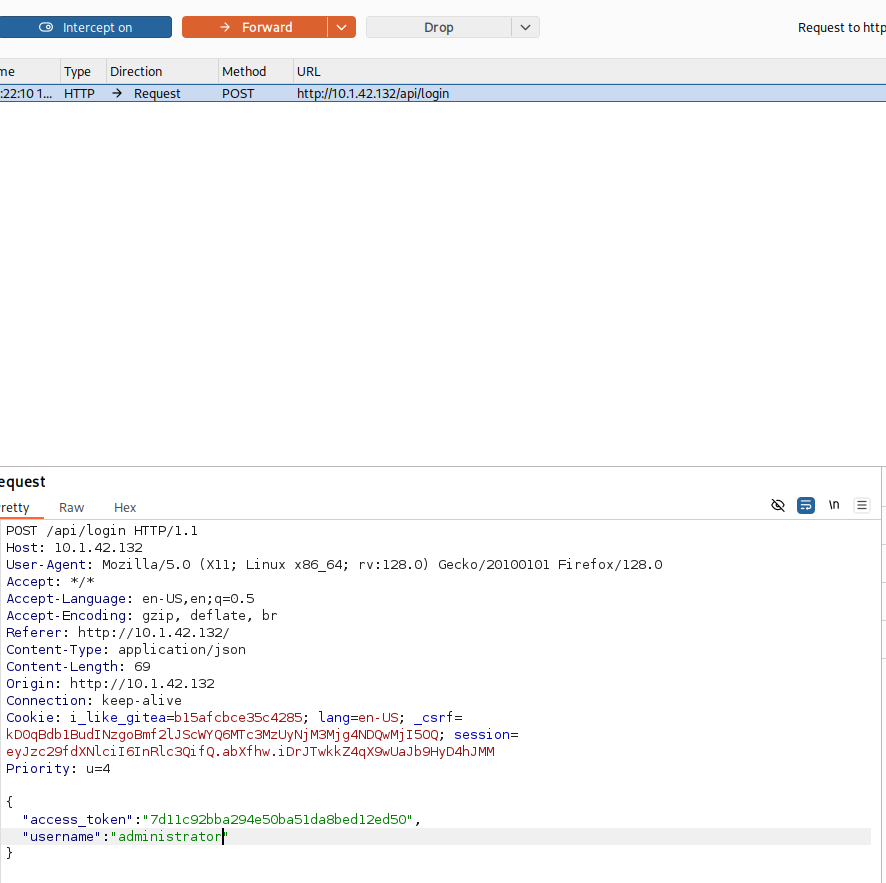Toggle the Intercept on switch
Image resolution: width=886 pixels, height=883 pixels.
coord(85,27)
